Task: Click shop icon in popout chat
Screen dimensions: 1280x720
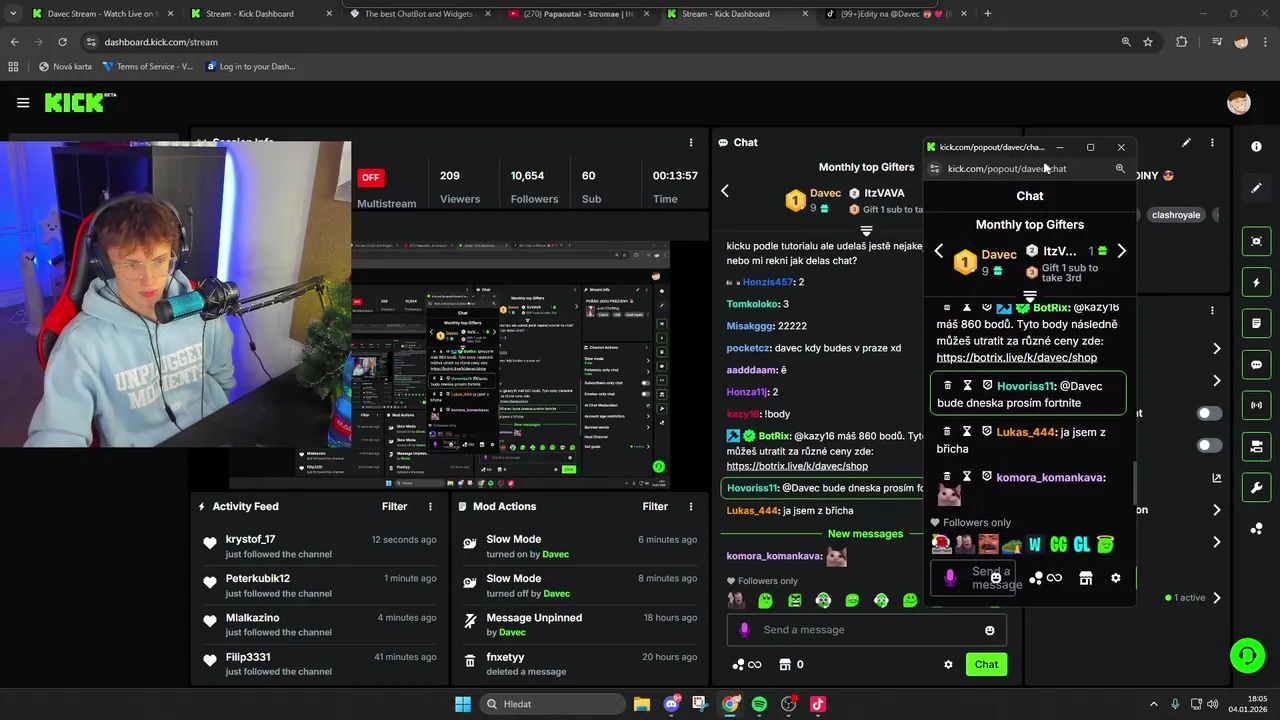Action: click(x=1086, y=578)
